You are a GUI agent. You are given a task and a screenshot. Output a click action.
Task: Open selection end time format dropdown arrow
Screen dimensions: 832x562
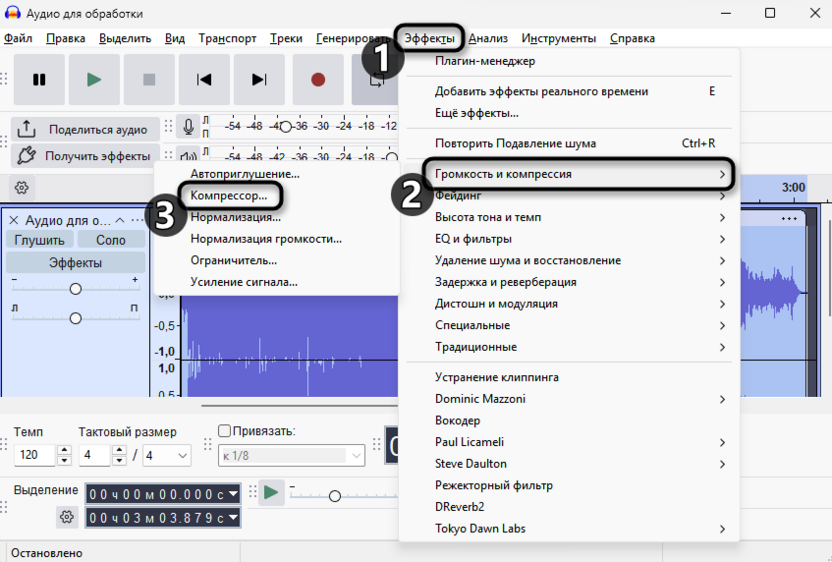[x=233, y=517]
